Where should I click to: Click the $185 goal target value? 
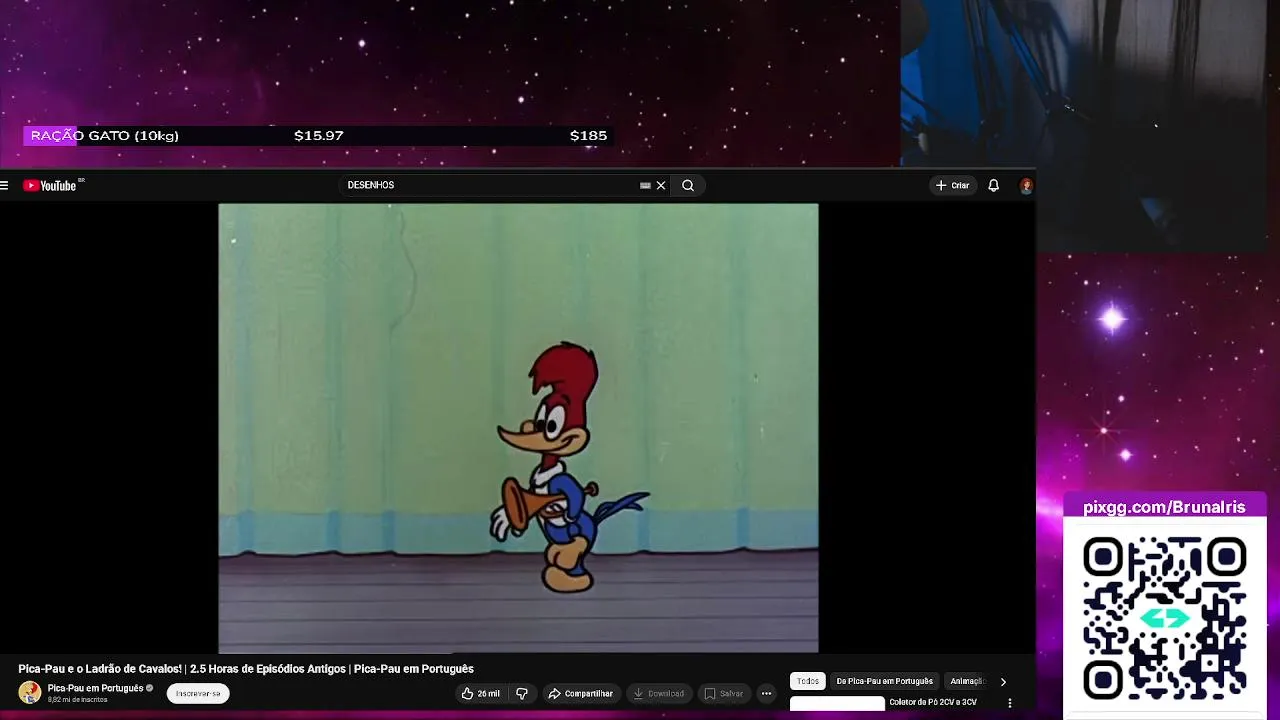pyautogui.click(x=588, y=136)
